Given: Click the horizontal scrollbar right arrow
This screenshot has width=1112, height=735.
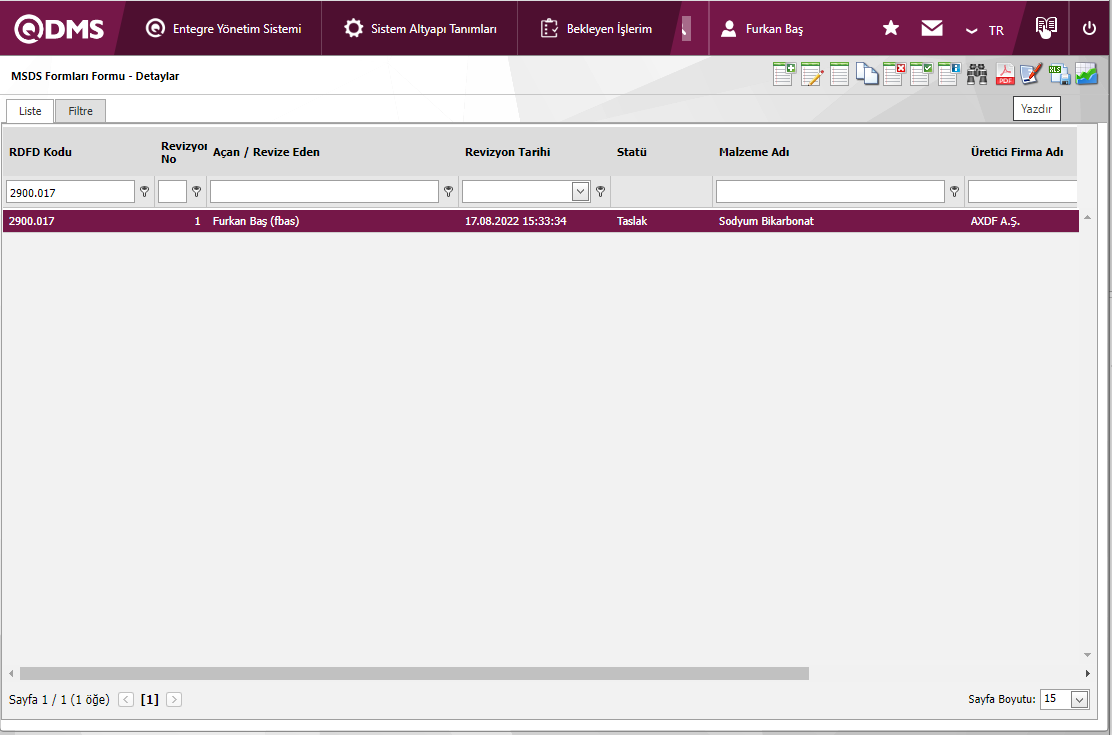Looking at the screenshot, I should point(1088,673).
